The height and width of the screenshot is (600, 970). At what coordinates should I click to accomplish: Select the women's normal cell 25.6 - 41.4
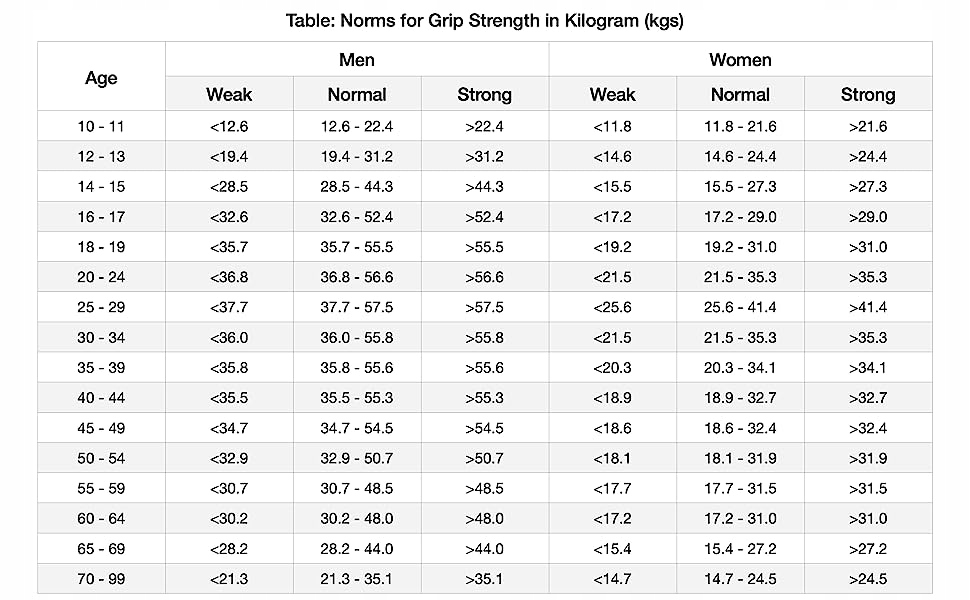pos(740,308)
